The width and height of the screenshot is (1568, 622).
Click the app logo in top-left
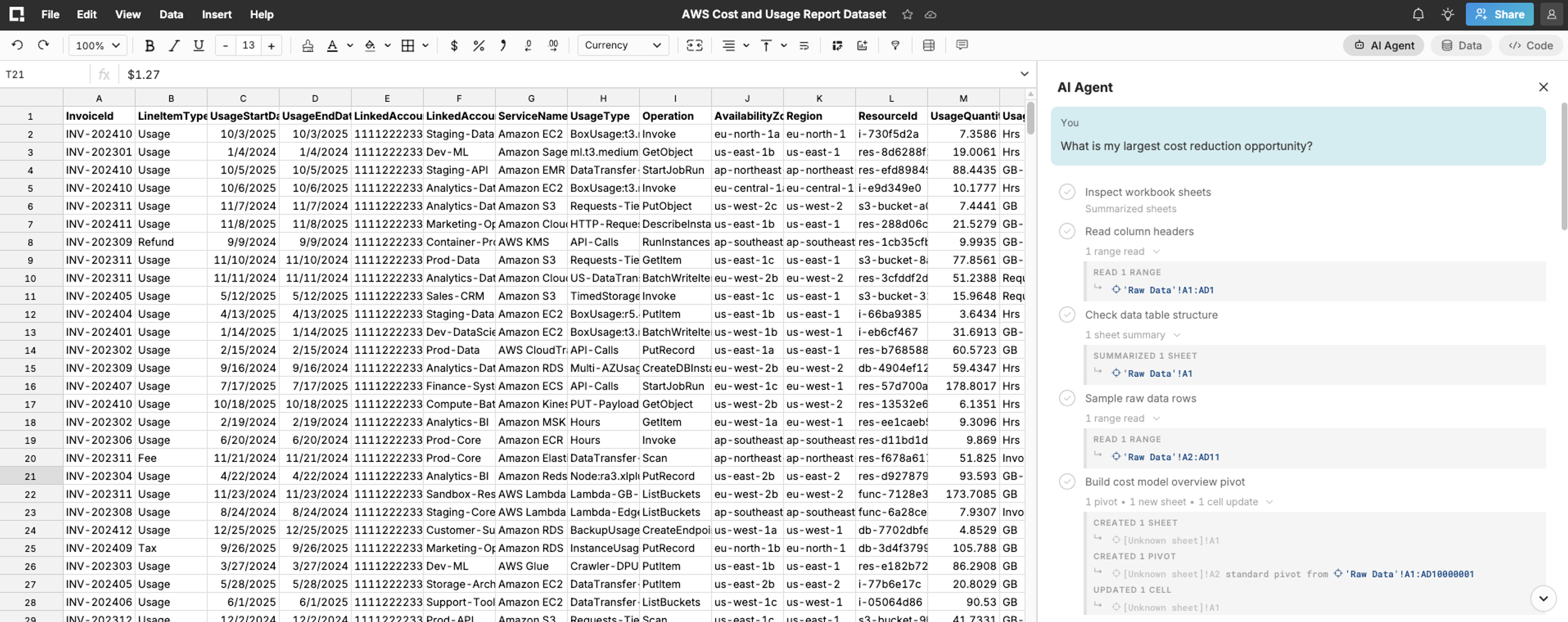(x=16, y=15)
